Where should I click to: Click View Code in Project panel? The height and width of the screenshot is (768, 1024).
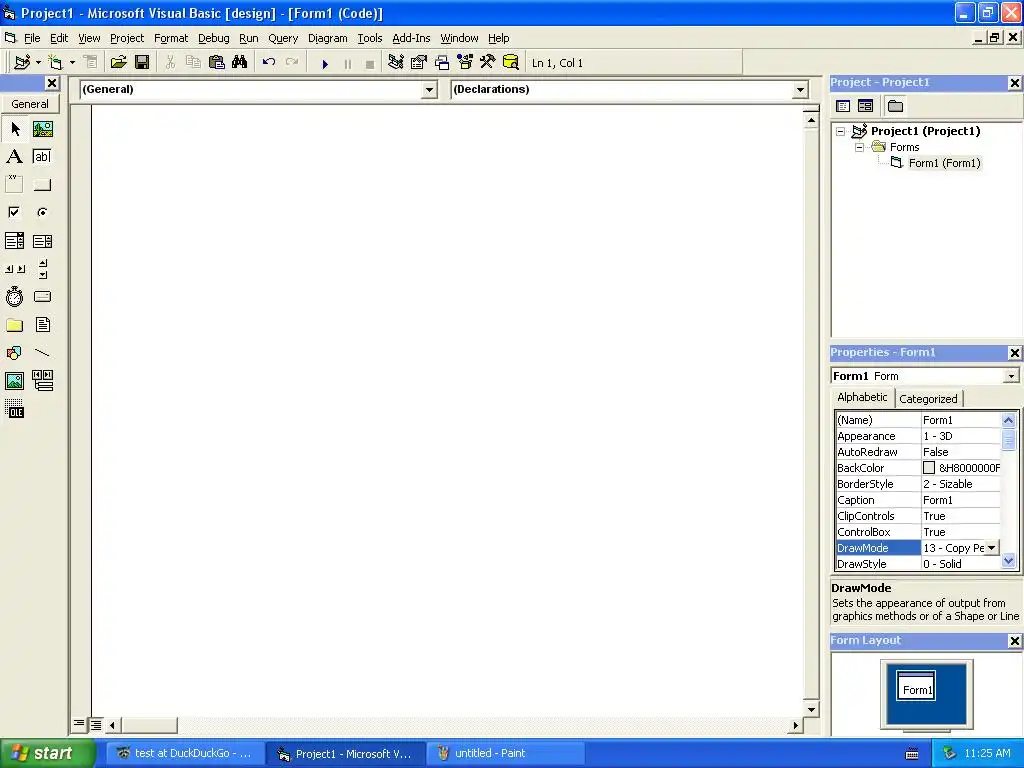click(x=843, y=106)
